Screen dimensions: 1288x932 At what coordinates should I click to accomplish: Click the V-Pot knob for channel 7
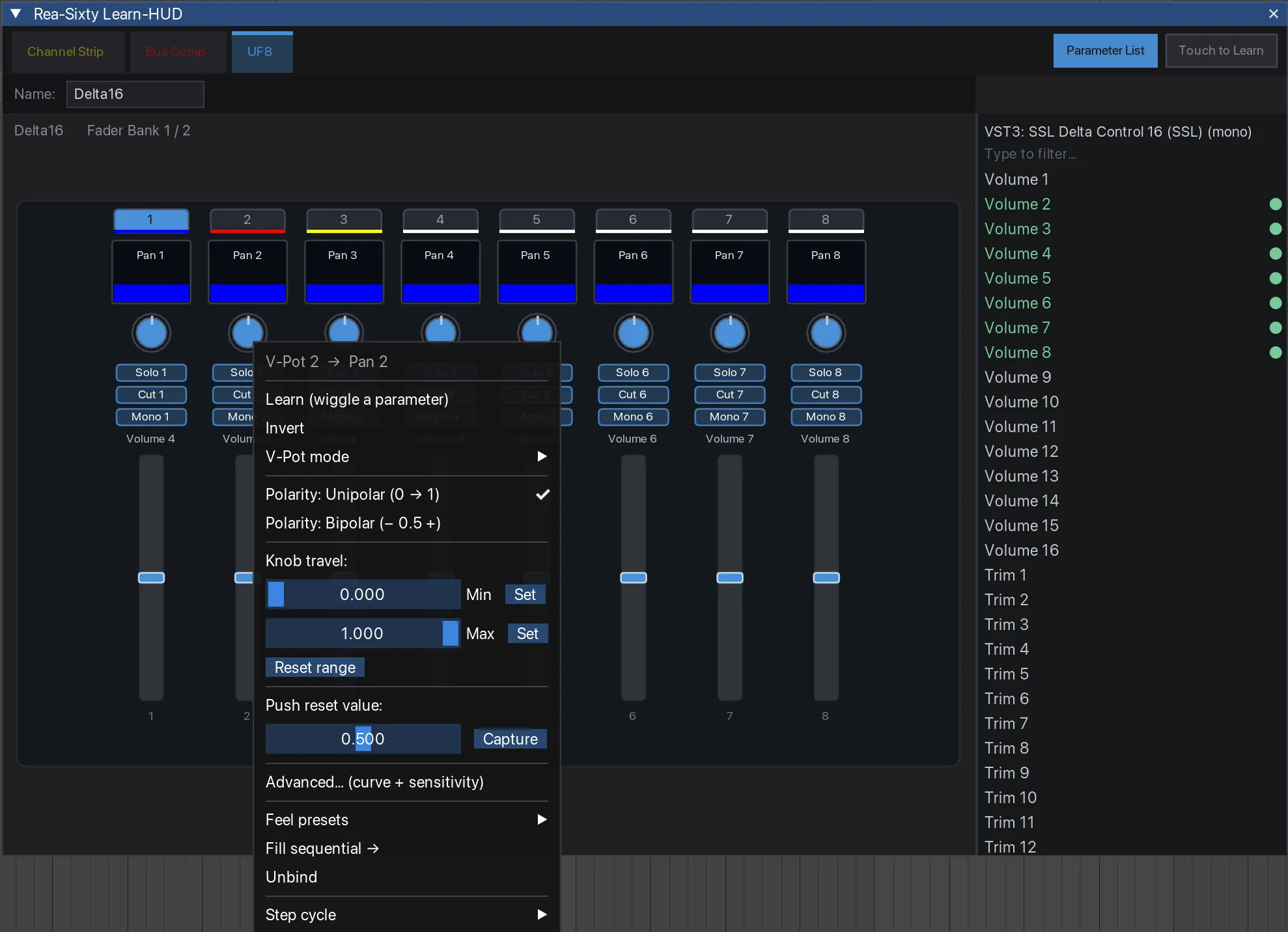pyautogui.click(x=729, y=333)
